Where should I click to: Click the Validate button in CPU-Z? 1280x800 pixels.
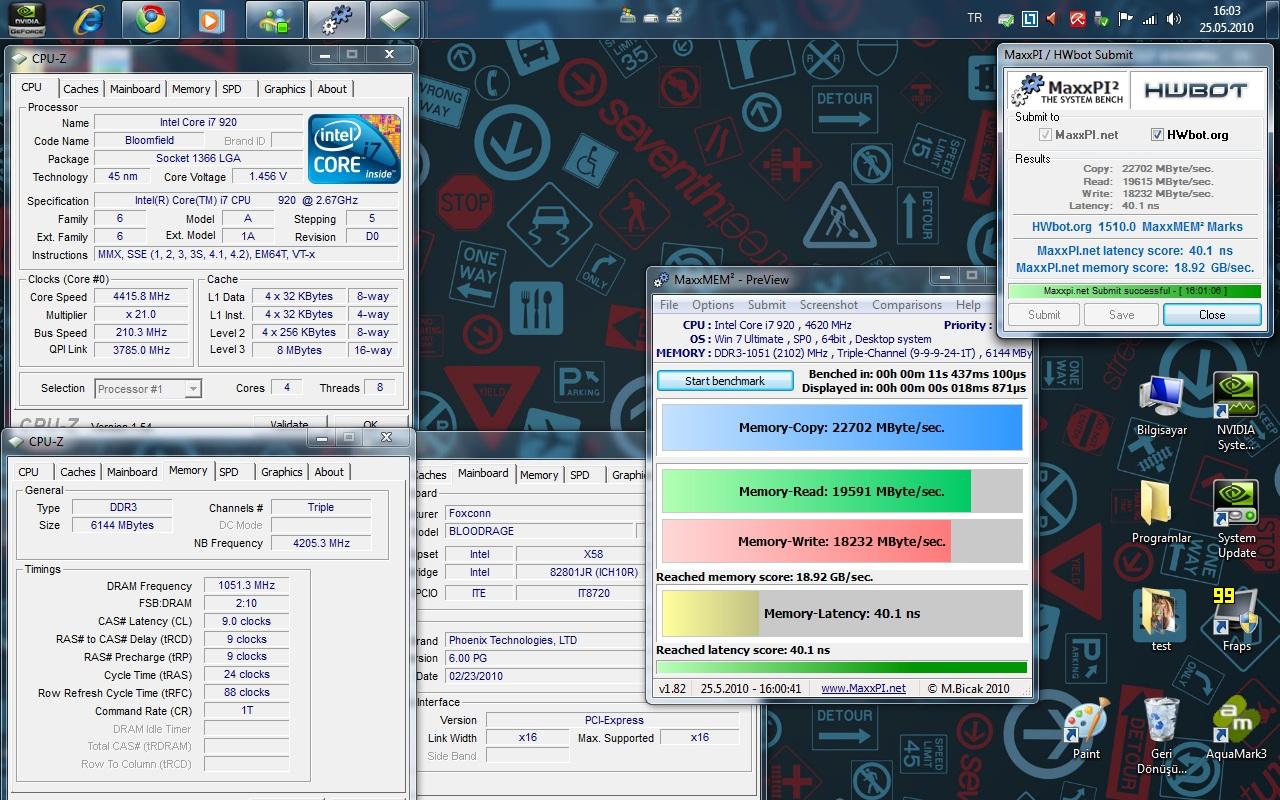coord(289,424)
